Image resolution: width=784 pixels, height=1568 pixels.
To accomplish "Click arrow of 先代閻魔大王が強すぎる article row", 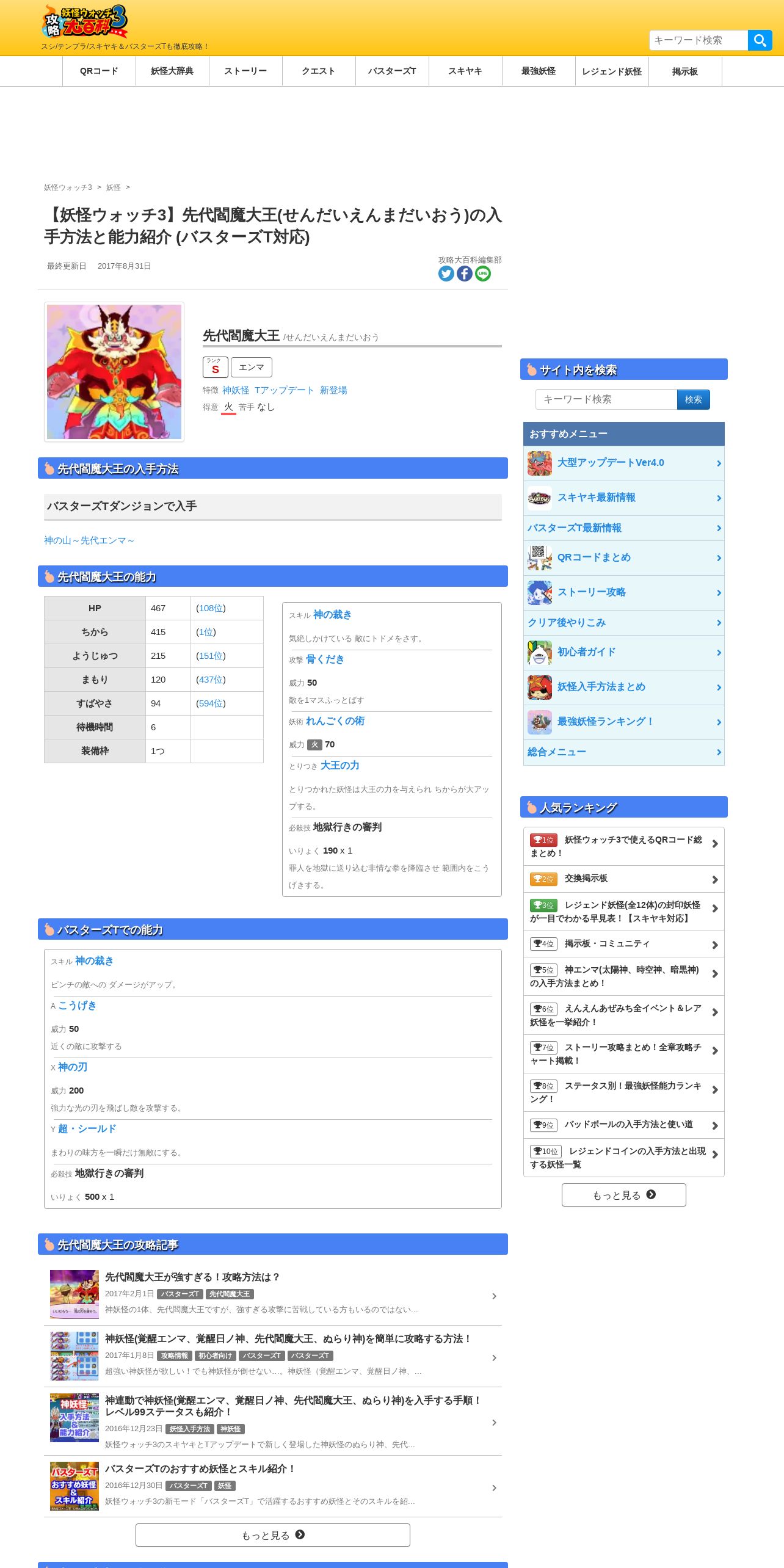I will pos(494,1296).
